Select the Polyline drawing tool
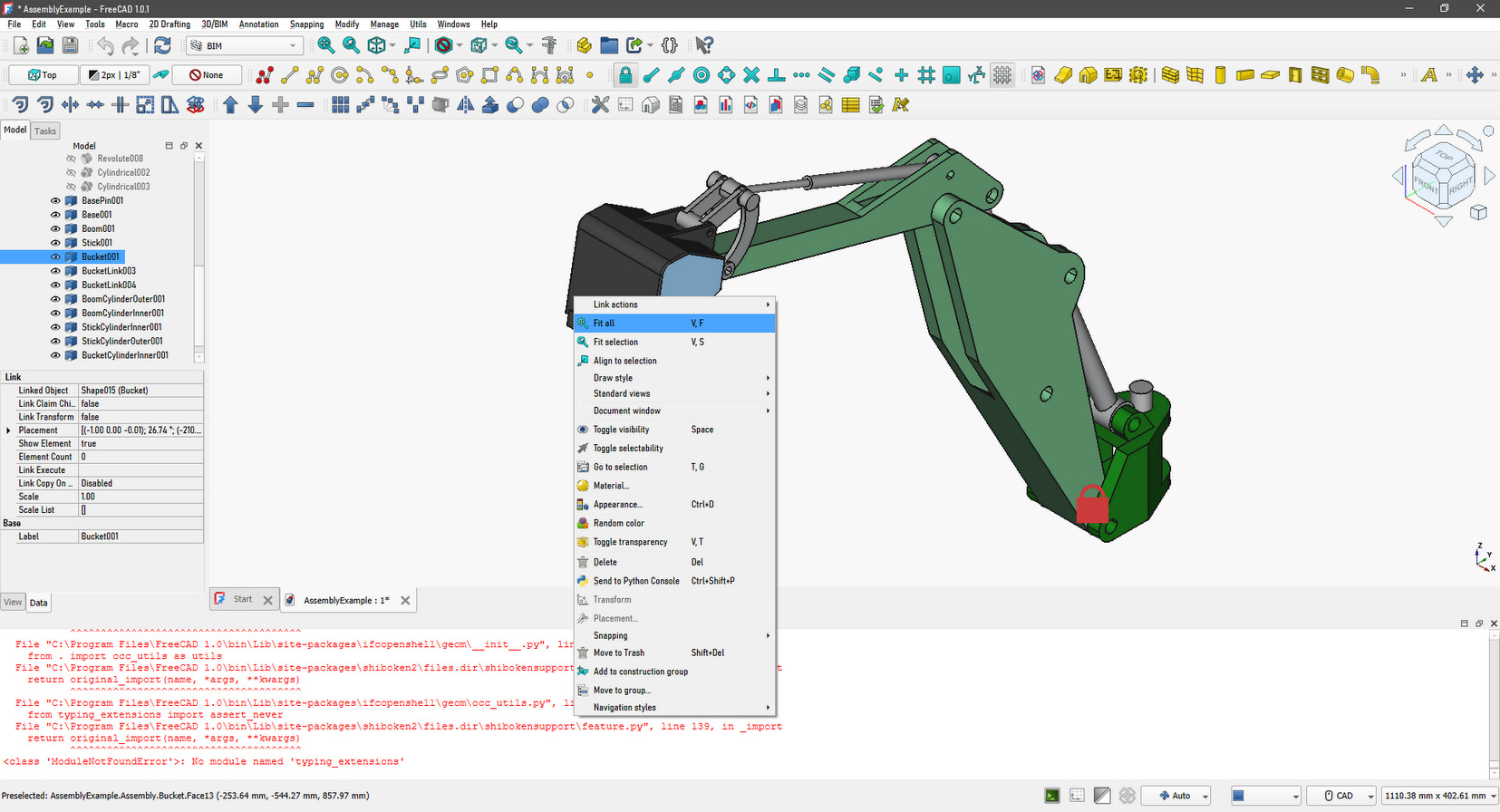The width and height of the screenshot is (1500, 812). (x=315, y=75)
